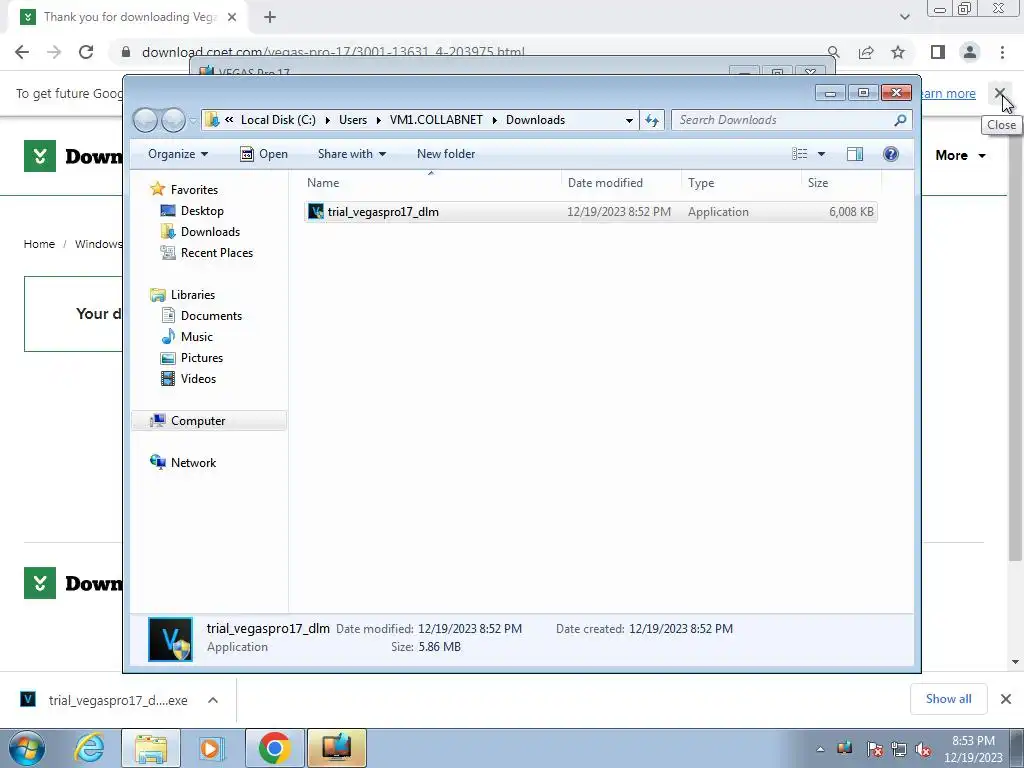Open Videos library
The width and height of the screenshot is (1024, 768).
(198, 379)
